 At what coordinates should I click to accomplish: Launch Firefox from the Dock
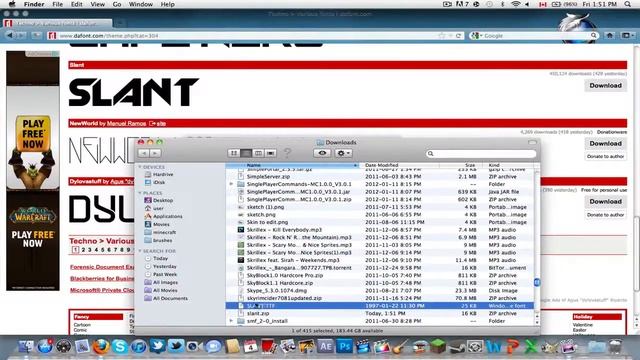(x=101, y=347)
